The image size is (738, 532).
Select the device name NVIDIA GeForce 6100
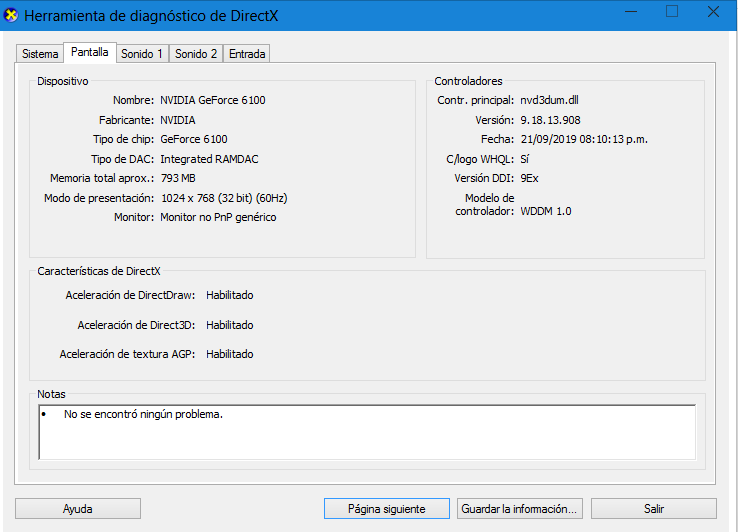[213, 100]
